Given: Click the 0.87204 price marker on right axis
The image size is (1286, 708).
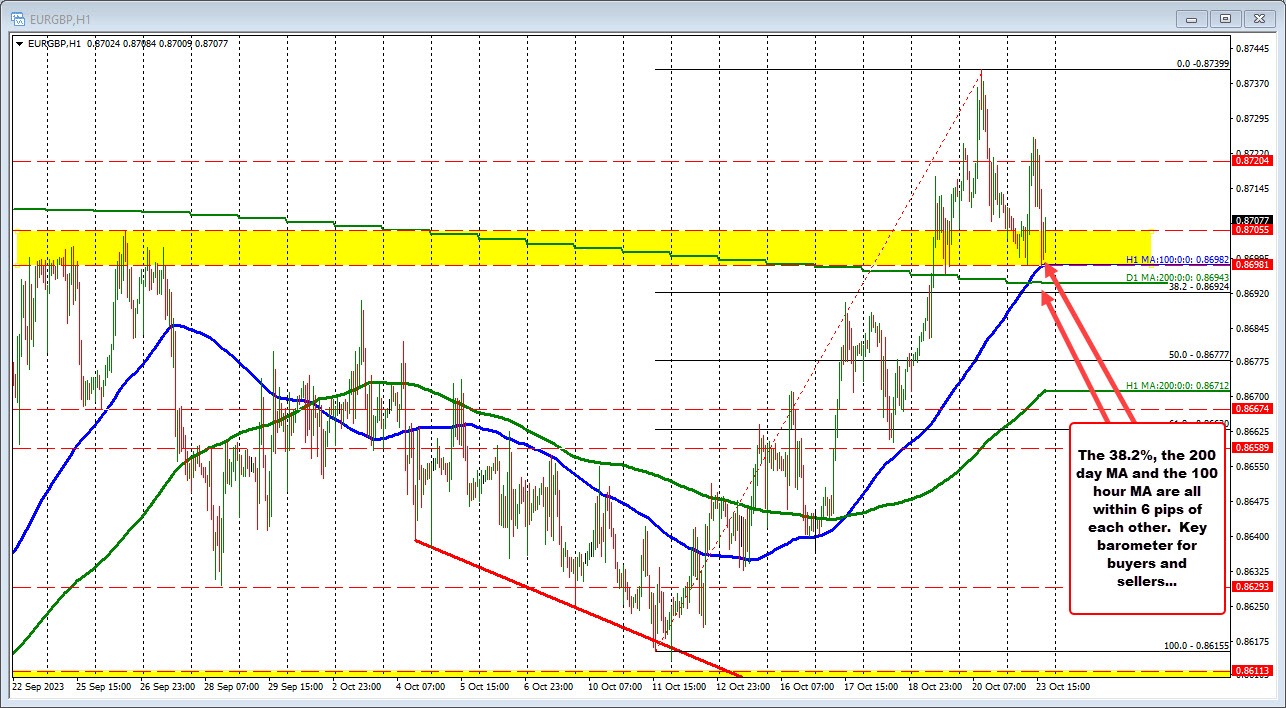Looking at the screenshot, I should (1253, 160).
